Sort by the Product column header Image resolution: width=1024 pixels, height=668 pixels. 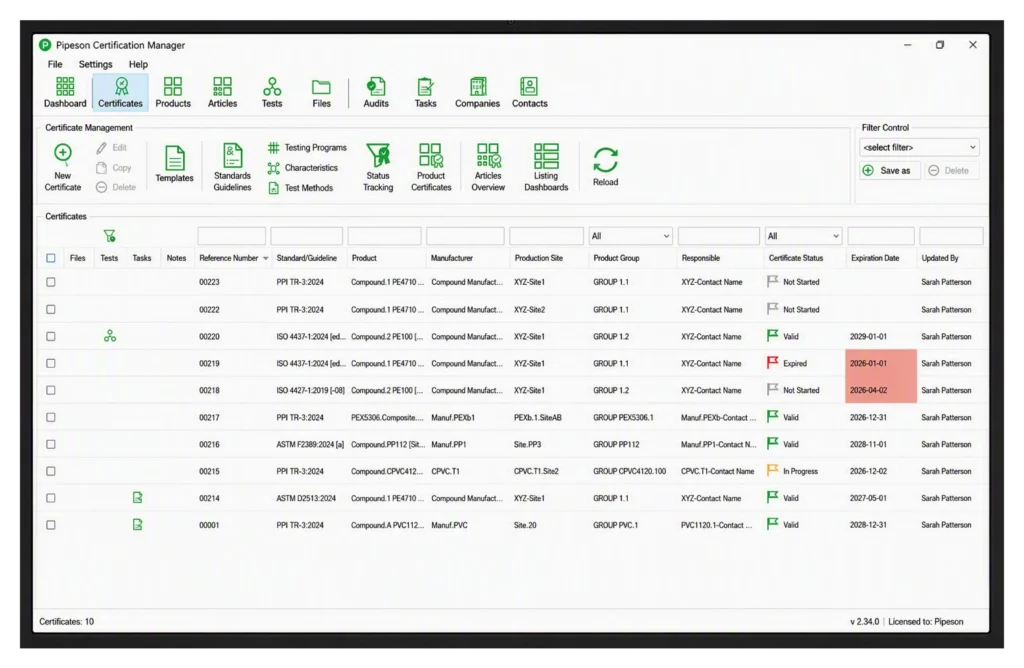point(364,258)
